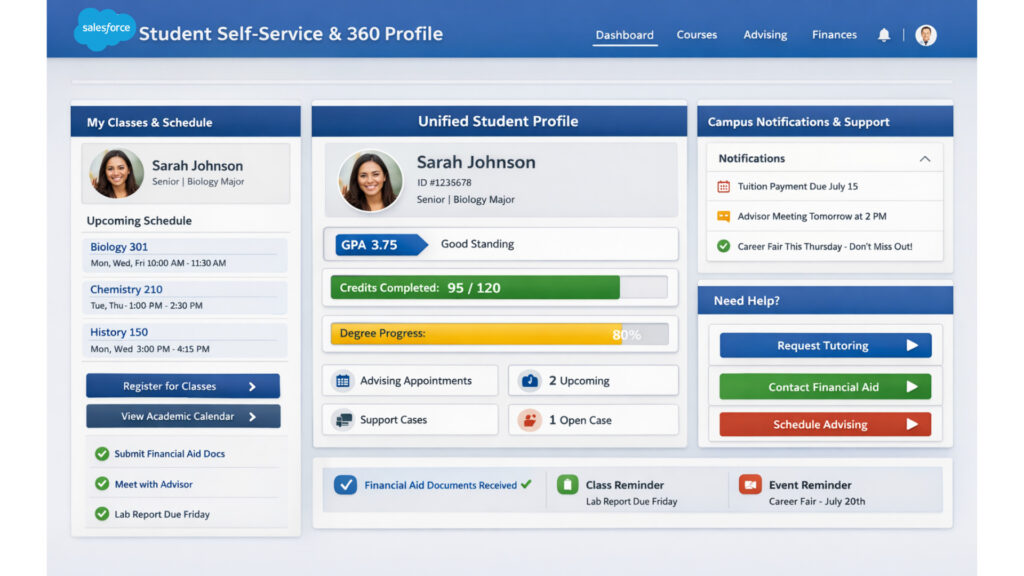Click the Event Reminder red camera icon
The width and height of the screenshot is (1024, 576).
[750, 485]
